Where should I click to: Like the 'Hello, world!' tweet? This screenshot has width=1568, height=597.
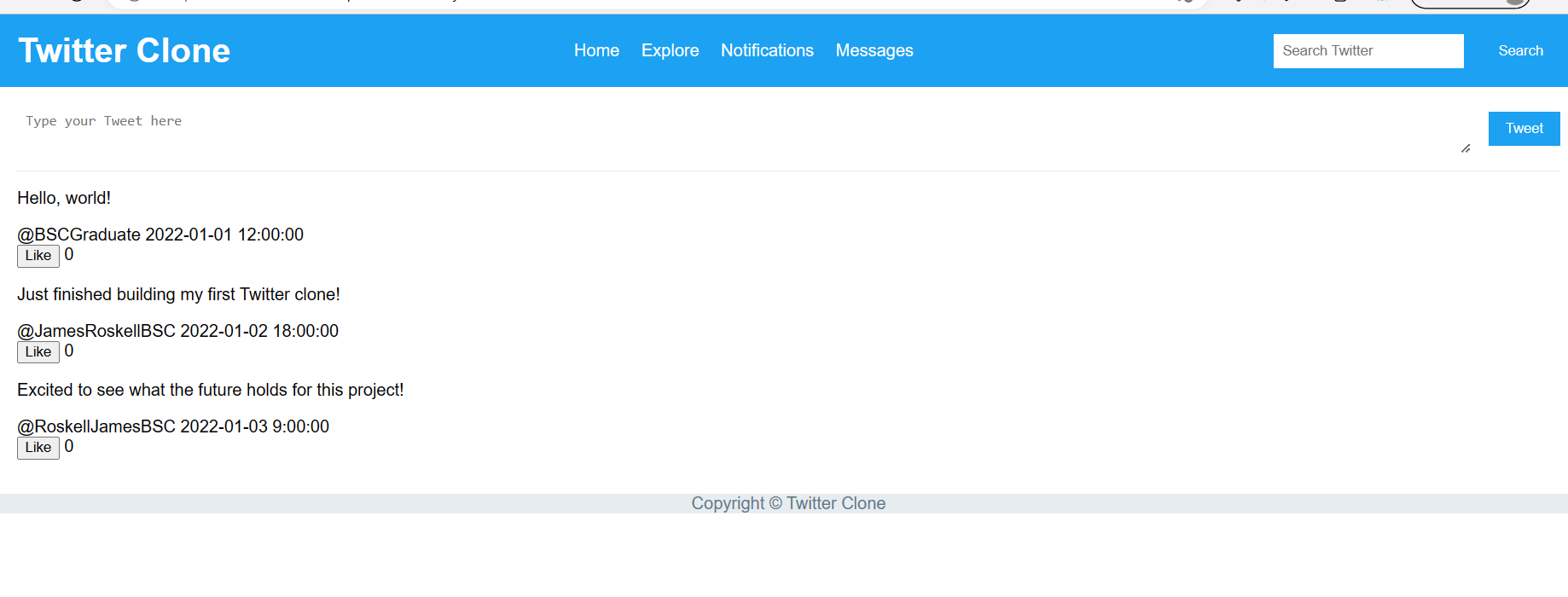tap(38, 256)
